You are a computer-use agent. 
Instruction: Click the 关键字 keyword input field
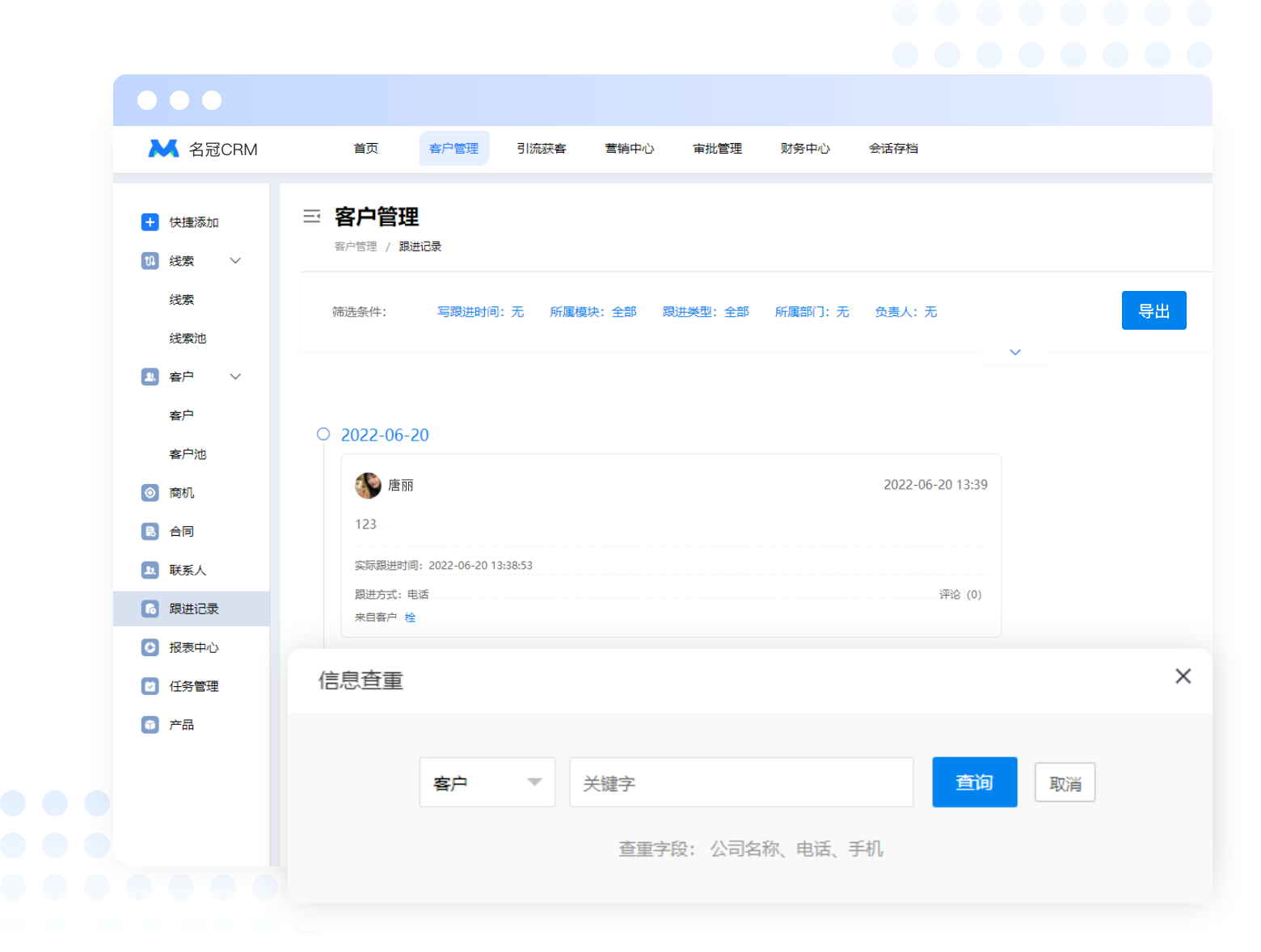tap(740, 782)
